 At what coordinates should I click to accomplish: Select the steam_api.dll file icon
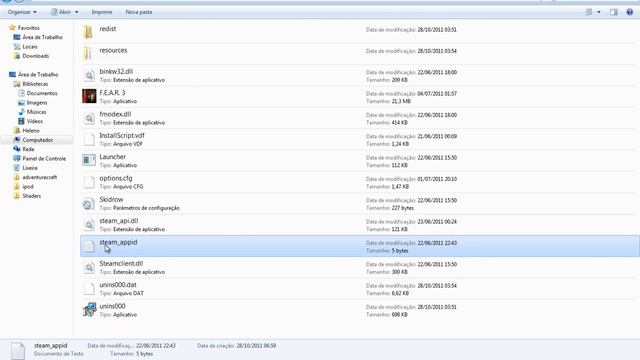coord(89,224)
